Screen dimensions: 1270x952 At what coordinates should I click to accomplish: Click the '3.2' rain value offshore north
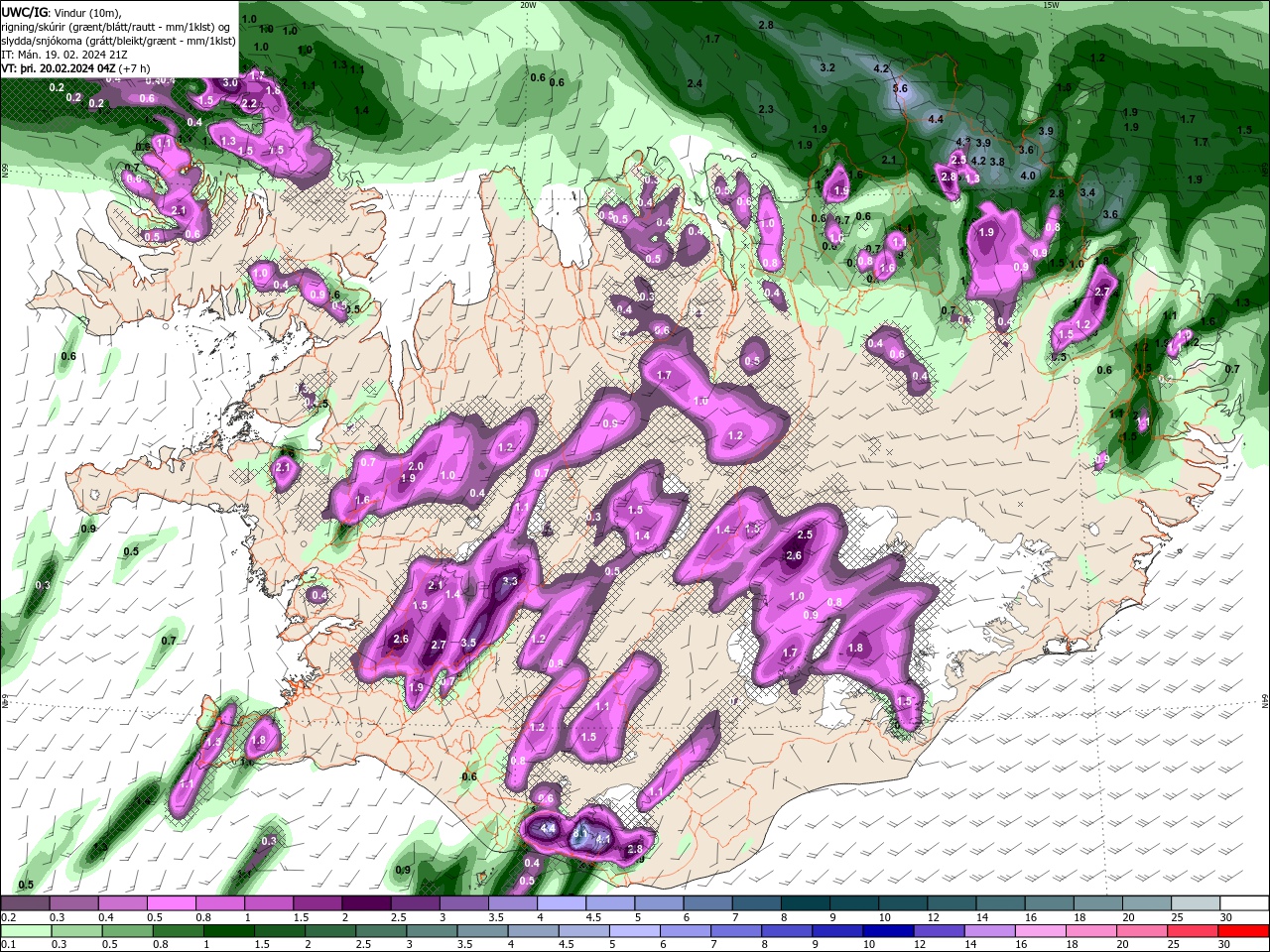827,67
